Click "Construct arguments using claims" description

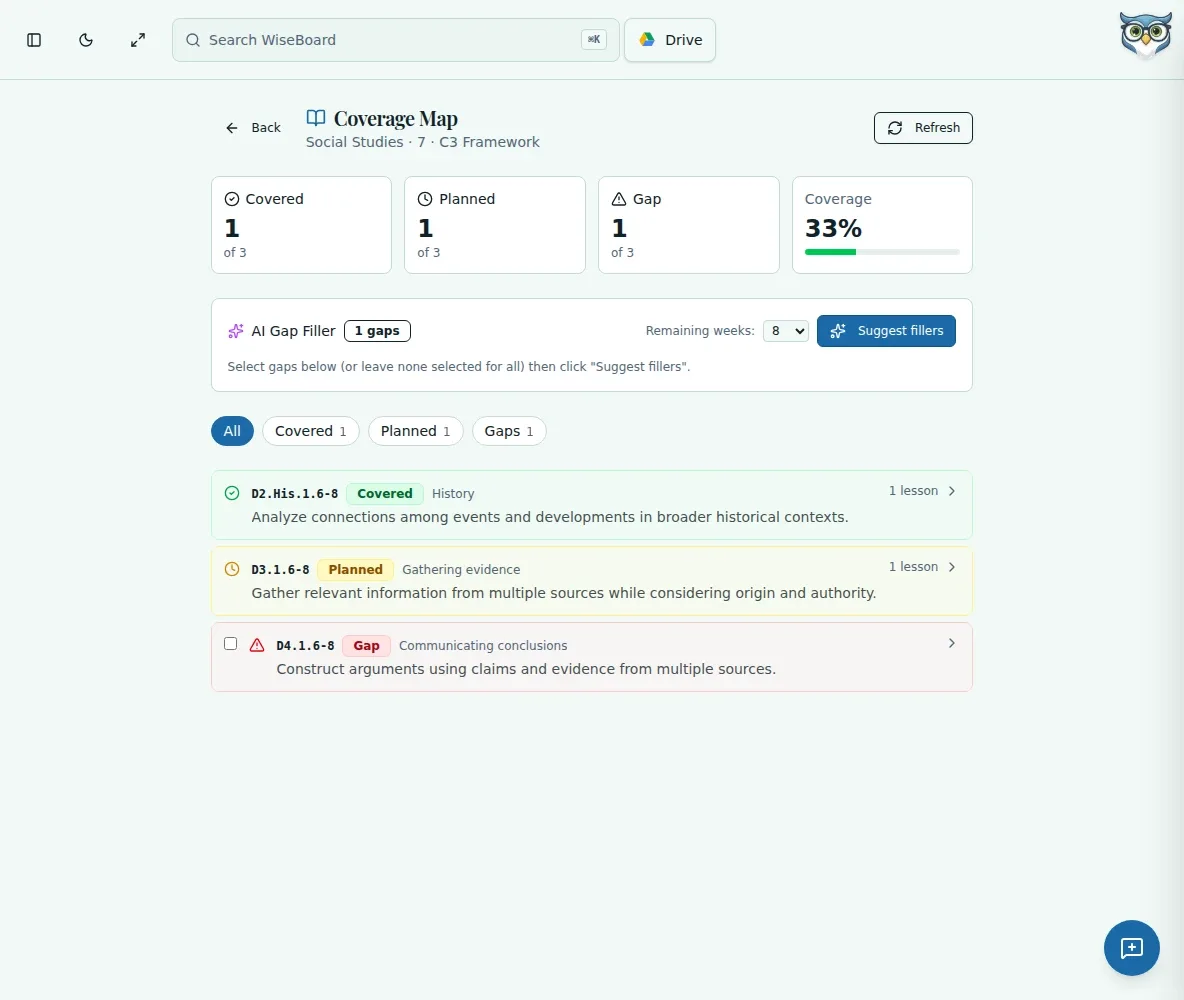526,669
